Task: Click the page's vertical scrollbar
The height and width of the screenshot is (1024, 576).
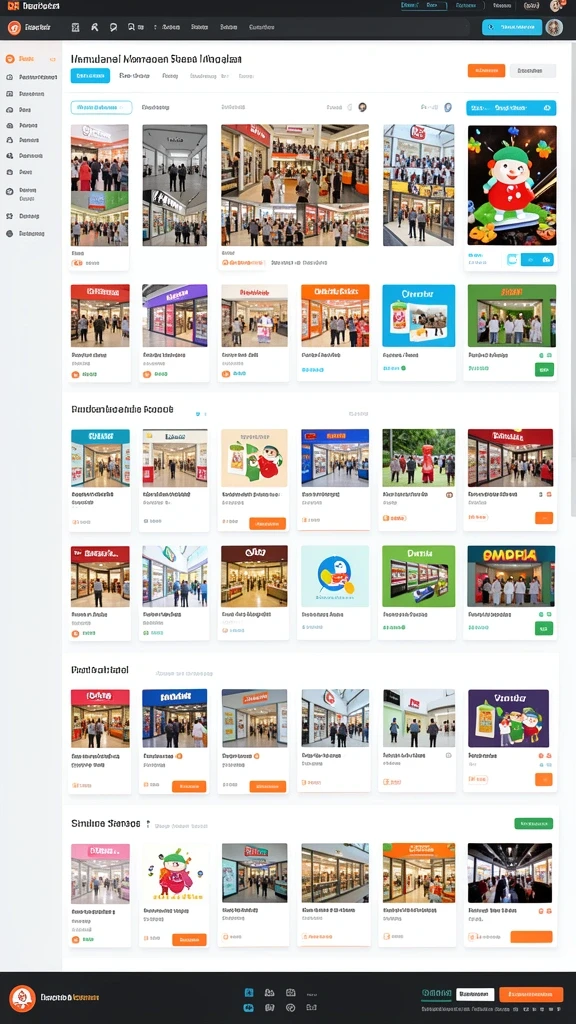Action: 573,281
